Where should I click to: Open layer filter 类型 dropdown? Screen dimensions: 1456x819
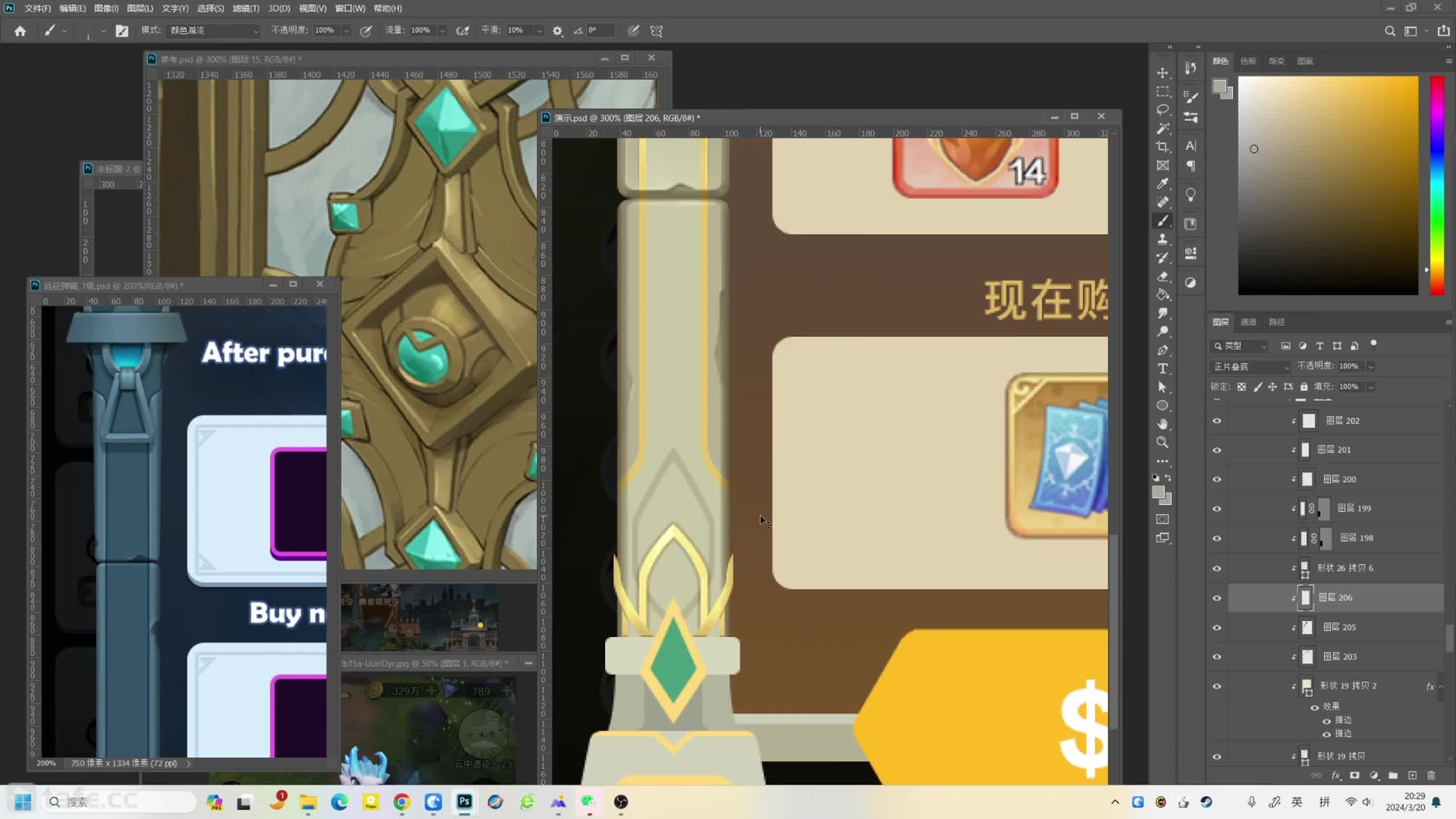(x=1240, y=346)
